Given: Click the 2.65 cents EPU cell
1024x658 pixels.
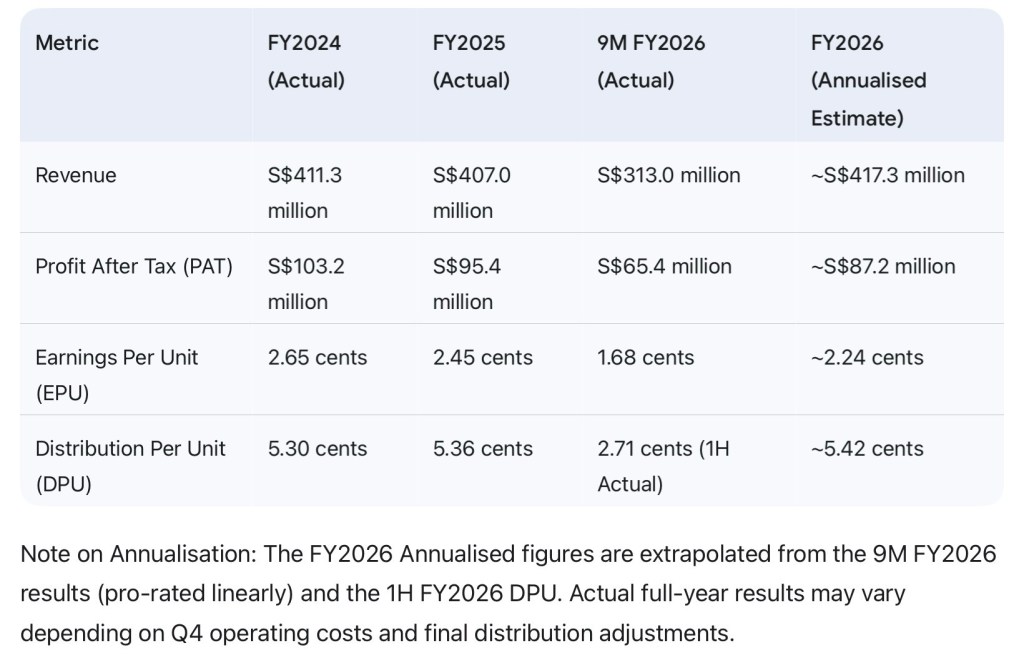Looking at the screenshot, I should click(x=317, y=357).
